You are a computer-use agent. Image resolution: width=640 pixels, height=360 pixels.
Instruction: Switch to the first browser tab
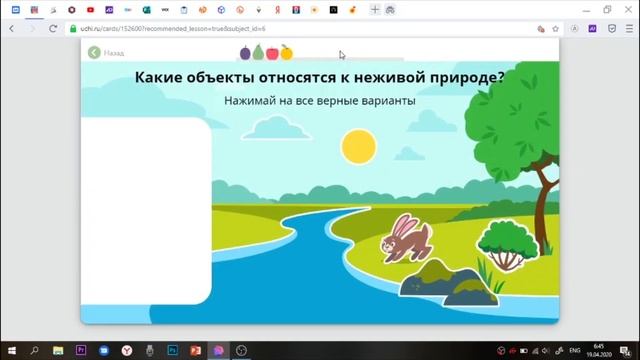[16, 10]
